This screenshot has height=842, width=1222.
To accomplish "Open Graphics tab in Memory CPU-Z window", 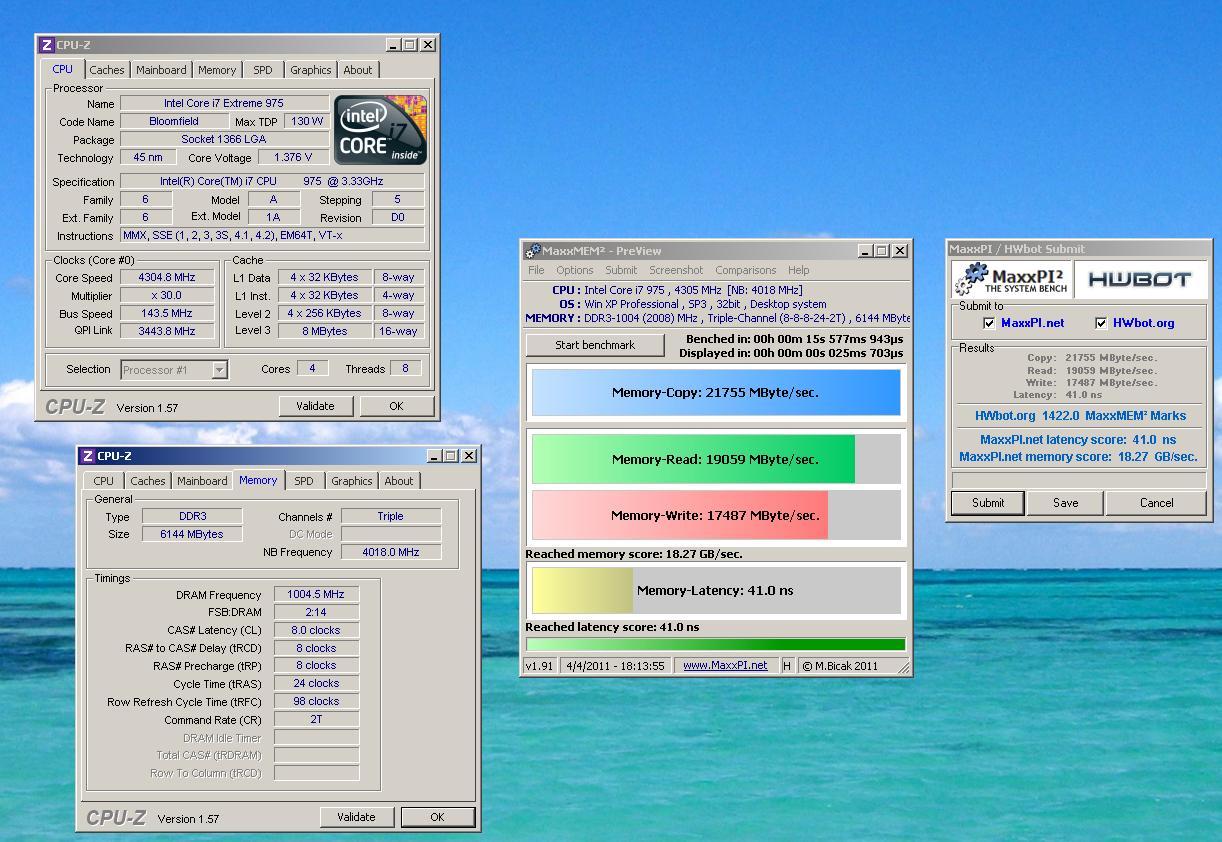I will (x=352, y=481).
